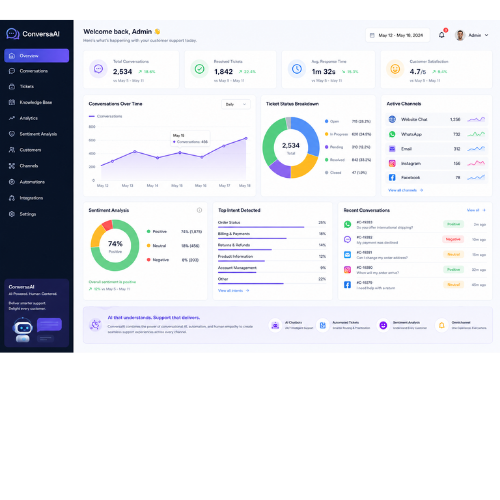Click the Returns & Refunds intent row
Viewport: 500px width, 500px height.
[272, 247]
